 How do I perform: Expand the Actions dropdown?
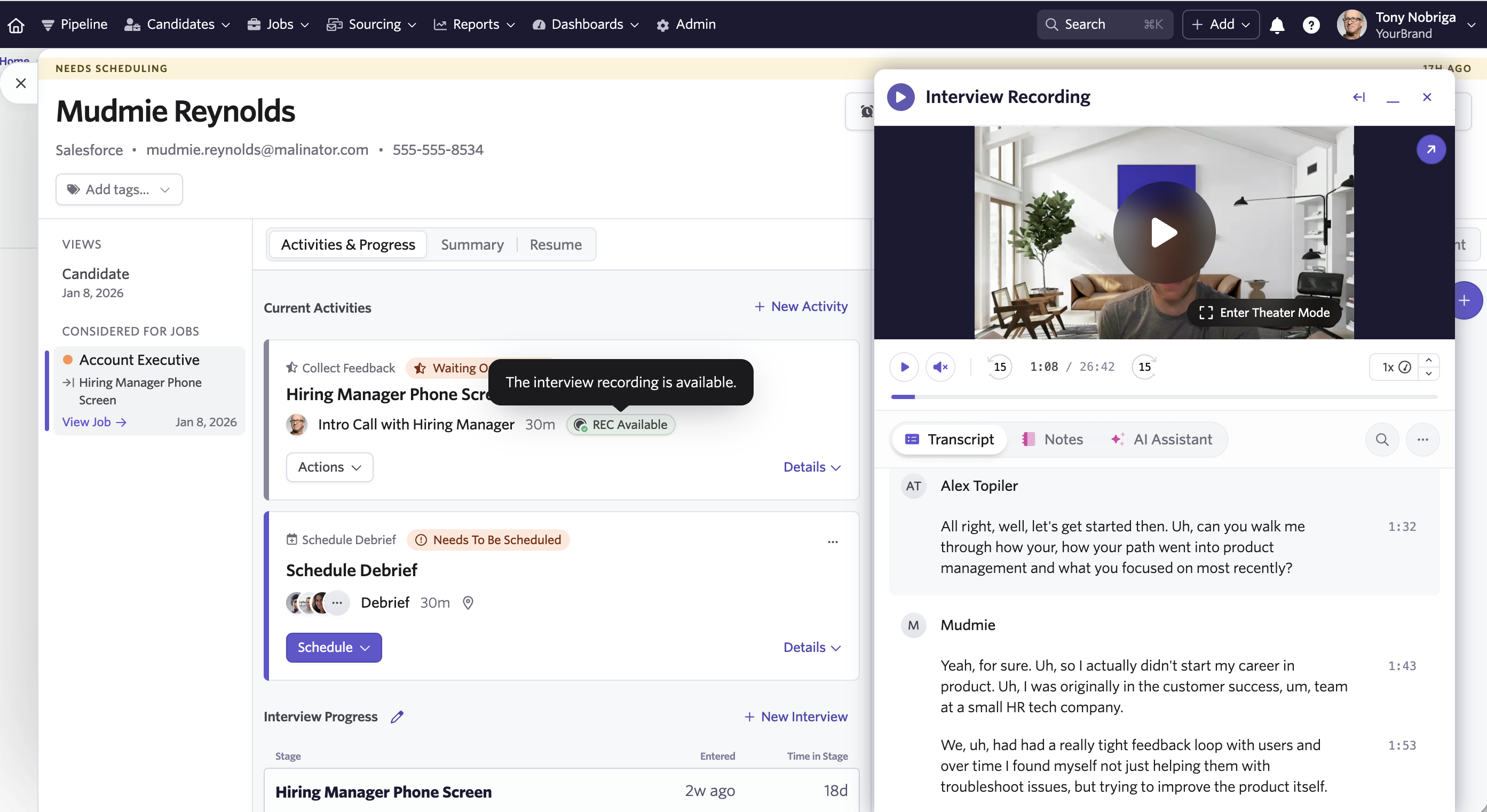coord(330,467)
